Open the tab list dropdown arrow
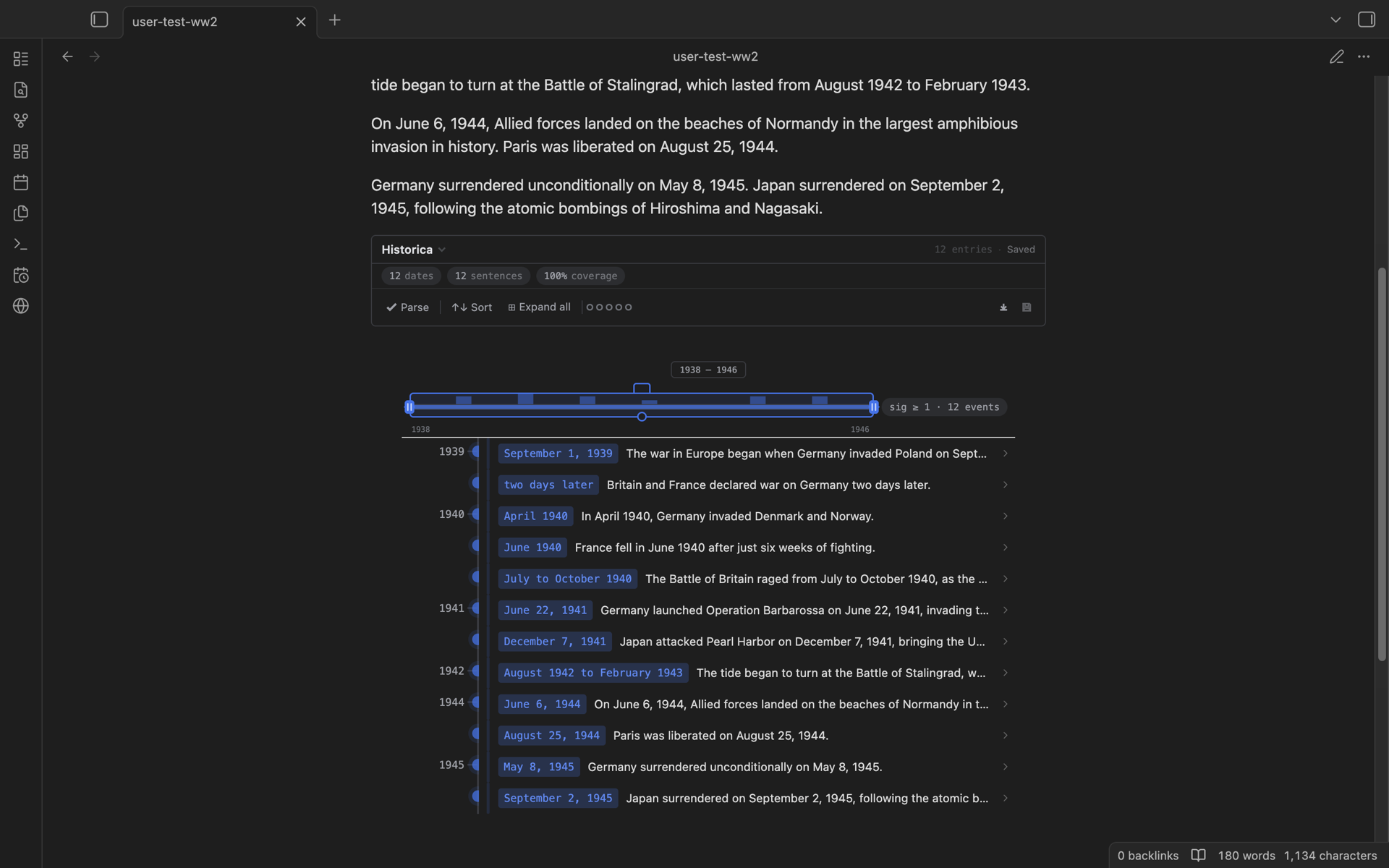 1335,20
